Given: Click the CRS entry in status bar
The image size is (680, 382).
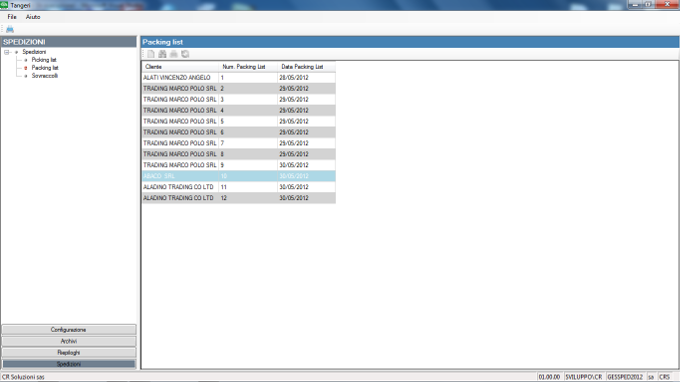Looking at the screenshot, I should 664,377.
